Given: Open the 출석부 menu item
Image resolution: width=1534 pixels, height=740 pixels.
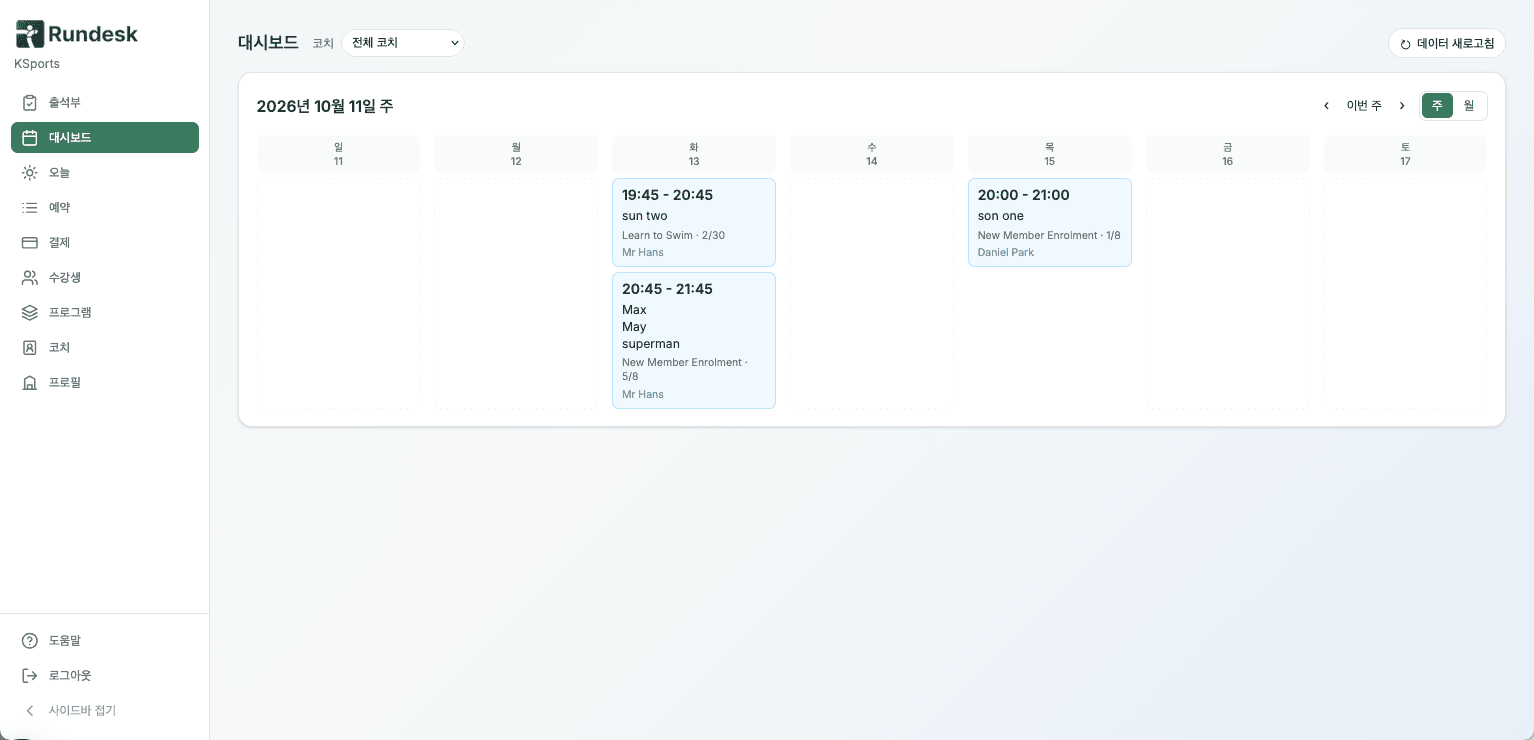Looking at the screenshot, I should click(105, 103).
